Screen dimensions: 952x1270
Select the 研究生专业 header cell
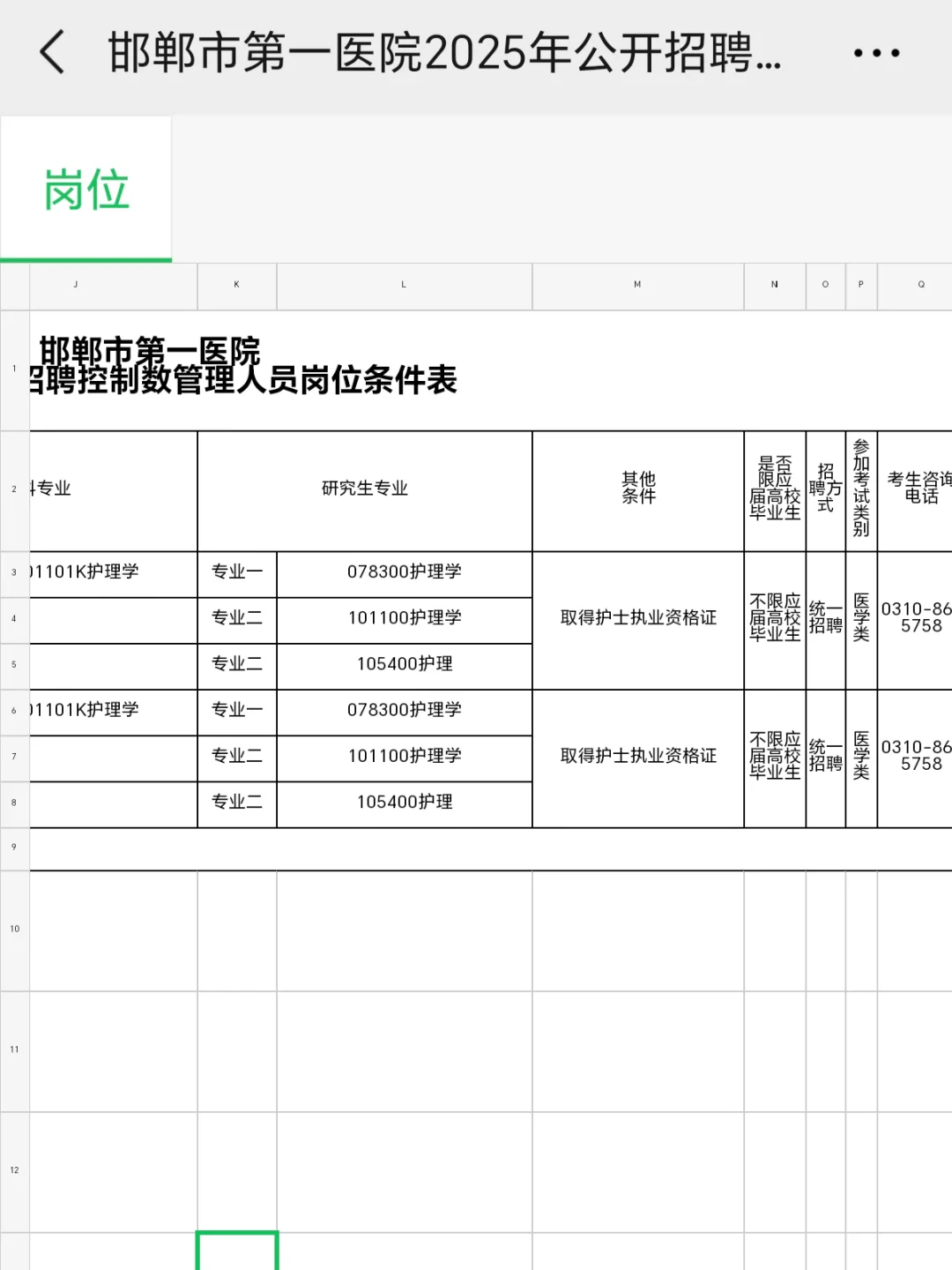tap(364, 490)
